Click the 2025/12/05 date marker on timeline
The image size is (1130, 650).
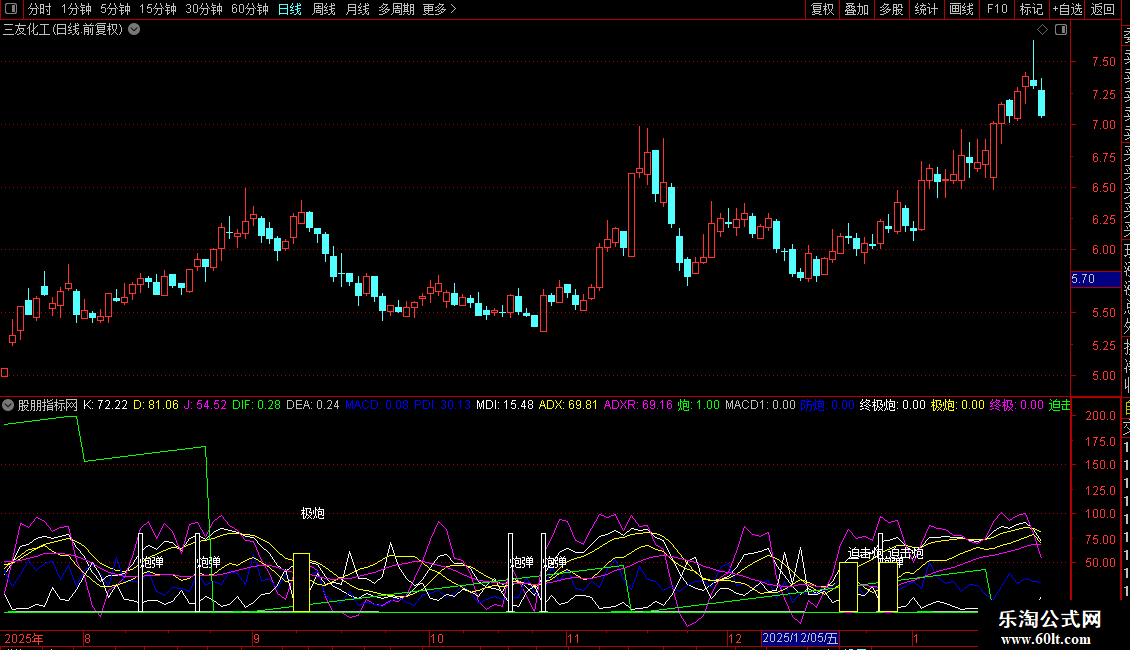(800, 638)
